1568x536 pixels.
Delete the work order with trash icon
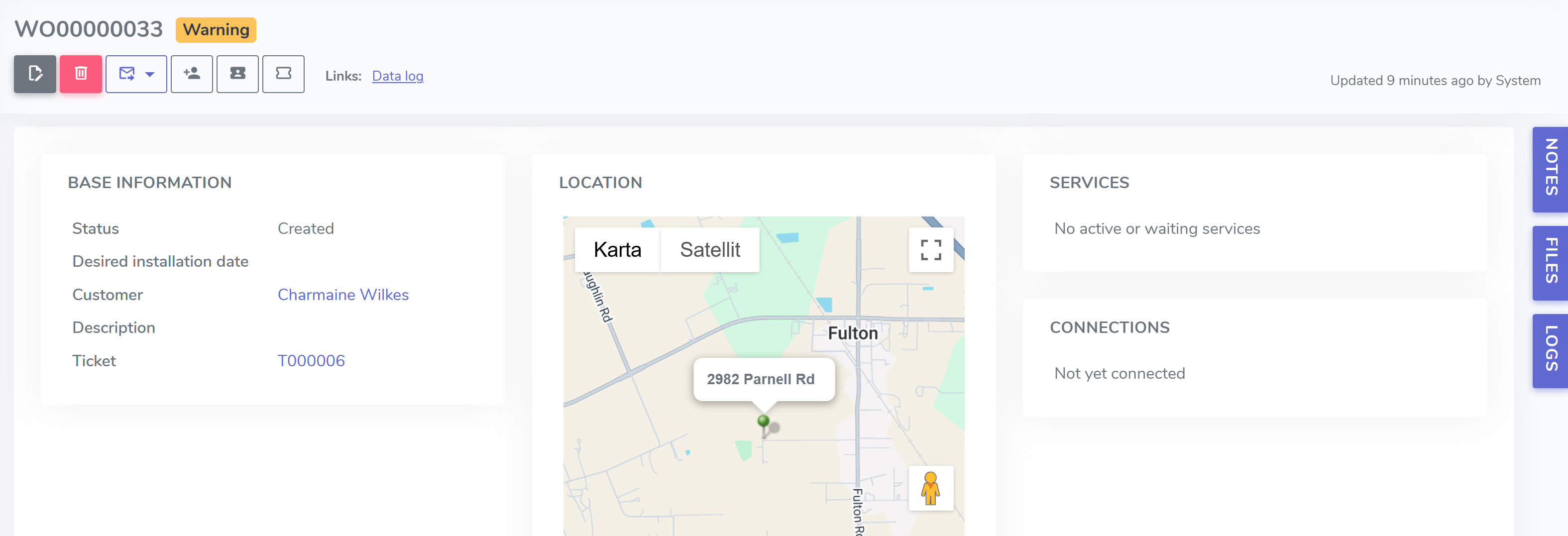81,74
